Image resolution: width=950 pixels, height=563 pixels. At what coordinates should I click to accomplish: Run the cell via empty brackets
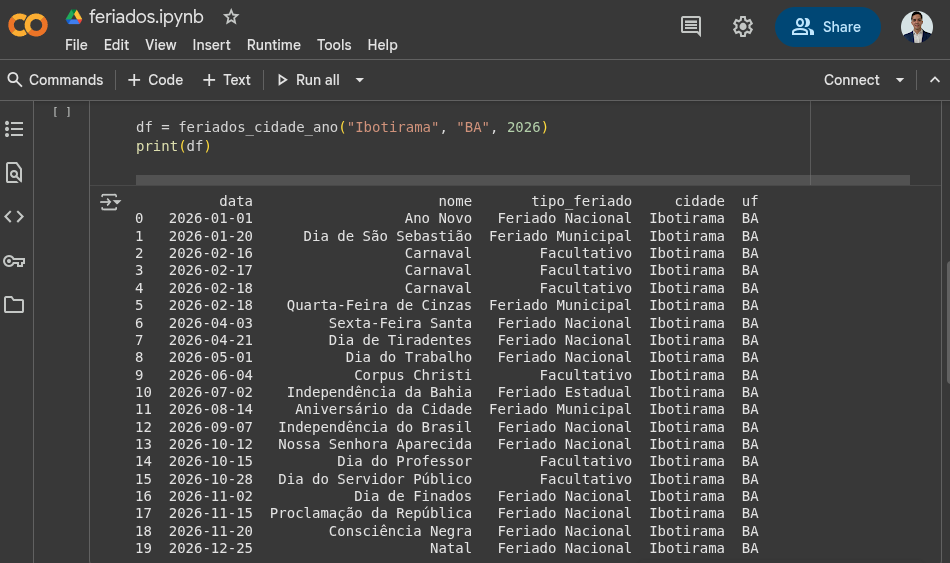click(x=62, y=112)
